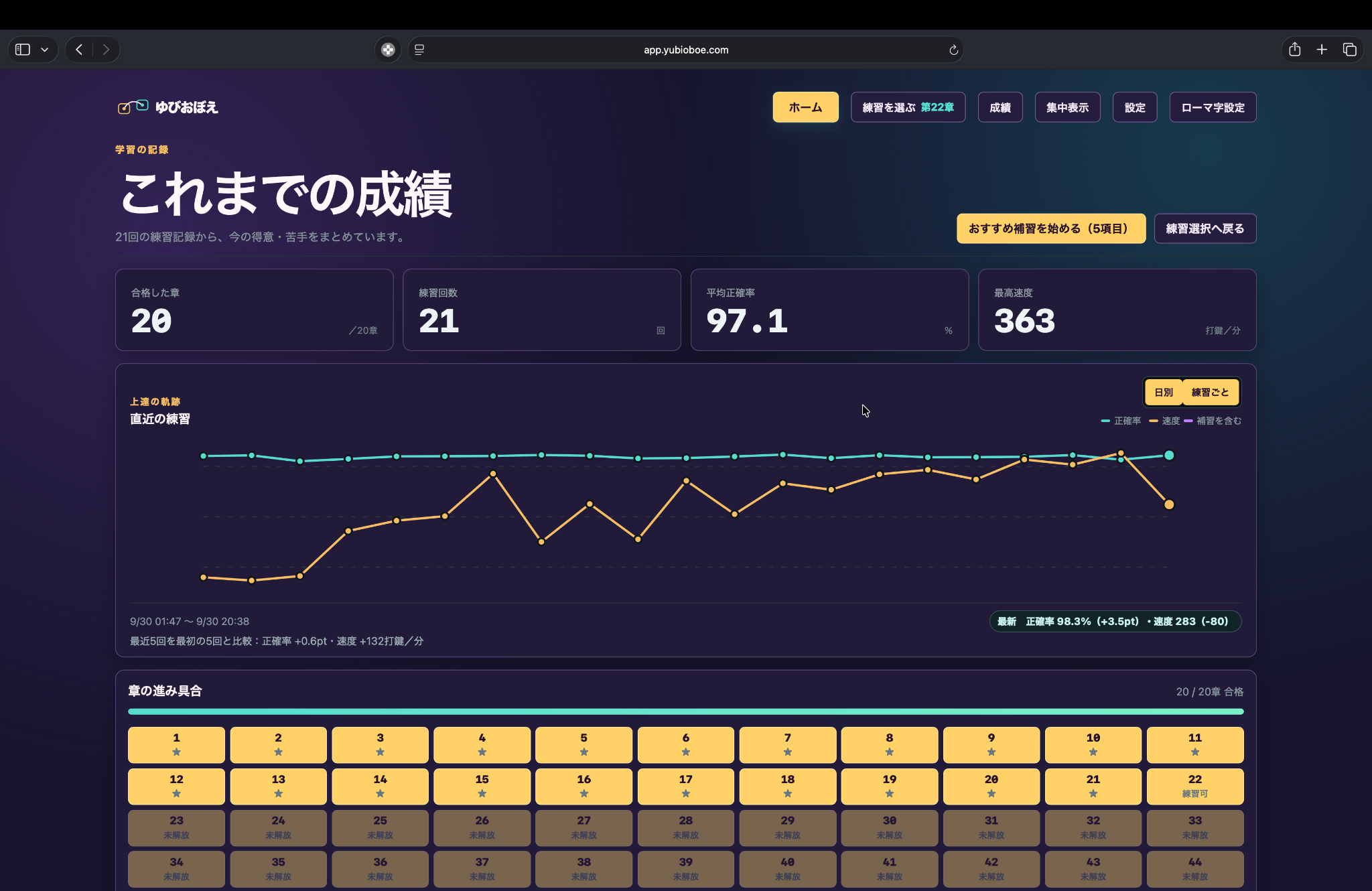Click the 速度 legend entry
Screen dimensions: 1372x891
(1164, 421)
